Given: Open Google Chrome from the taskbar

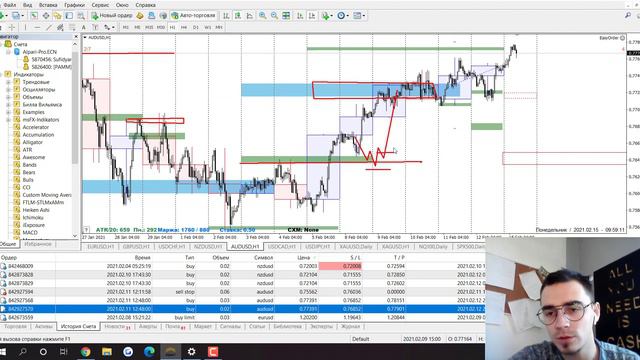Looking at the screenshot, I should coord(85,351).
